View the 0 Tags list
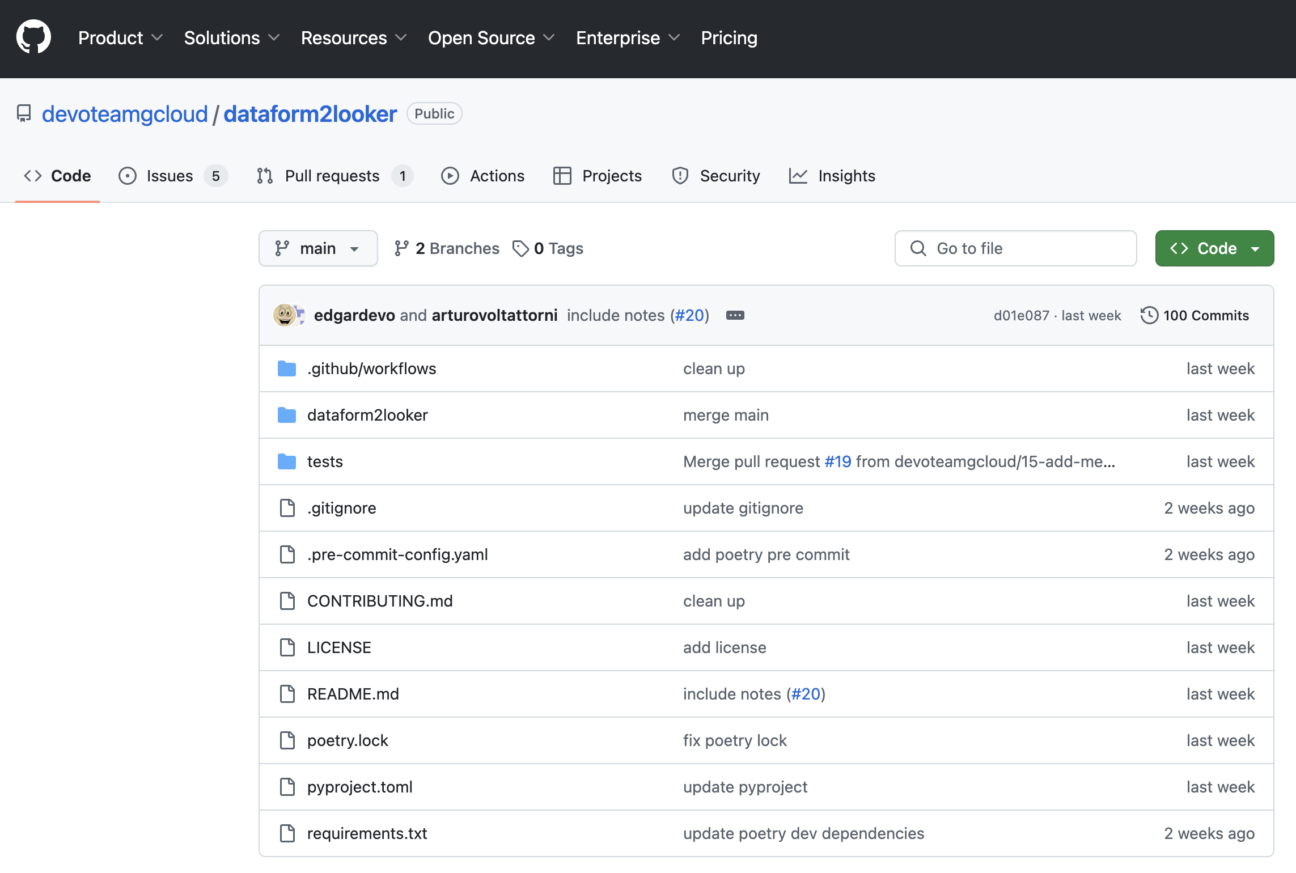Image resolution: width=1296 pixels, height=873 pixels. pyautogui.click(x=548, y=249)
